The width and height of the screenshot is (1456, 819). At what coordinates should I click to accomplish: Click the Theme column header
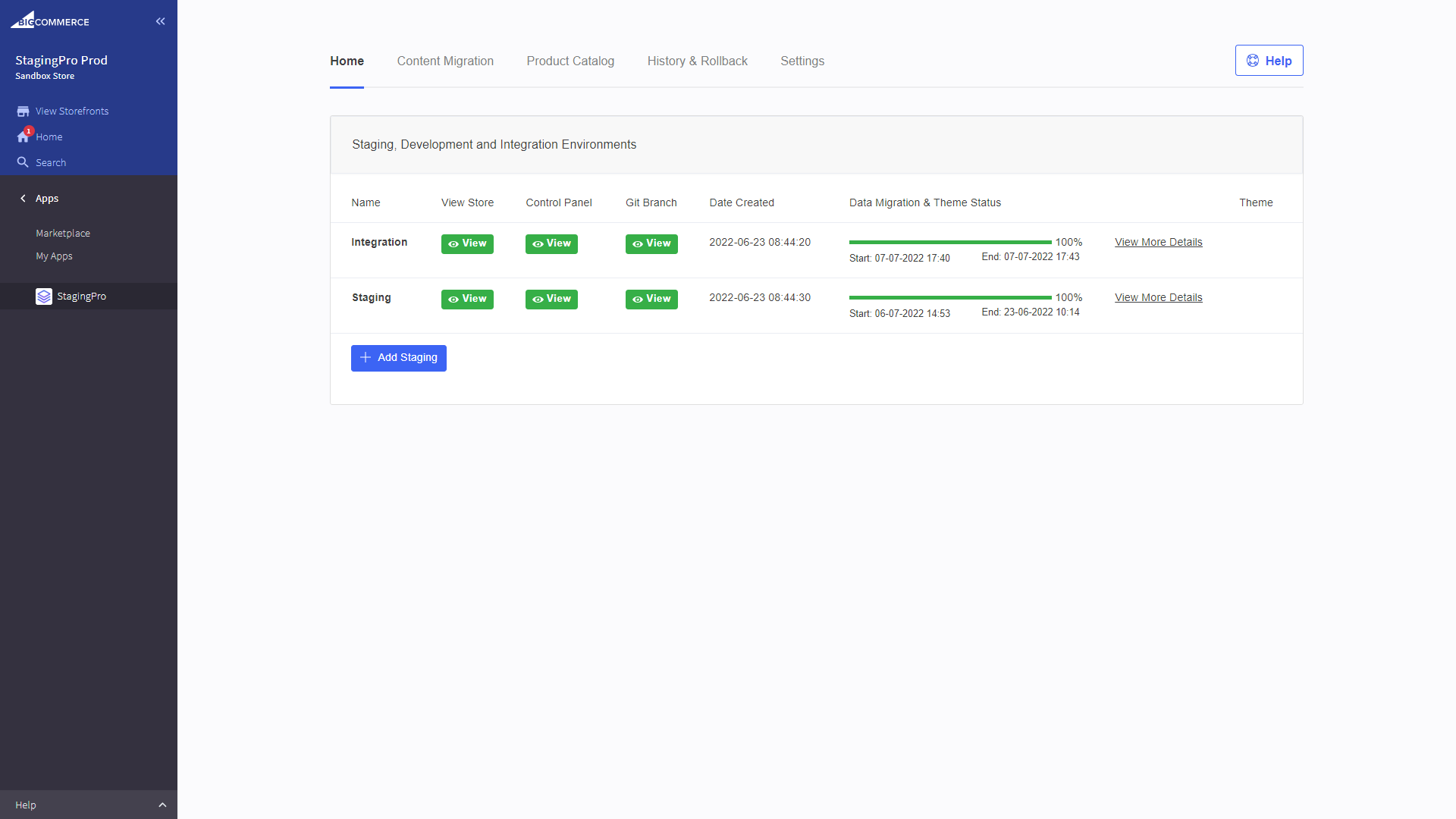click(1256, 203)
